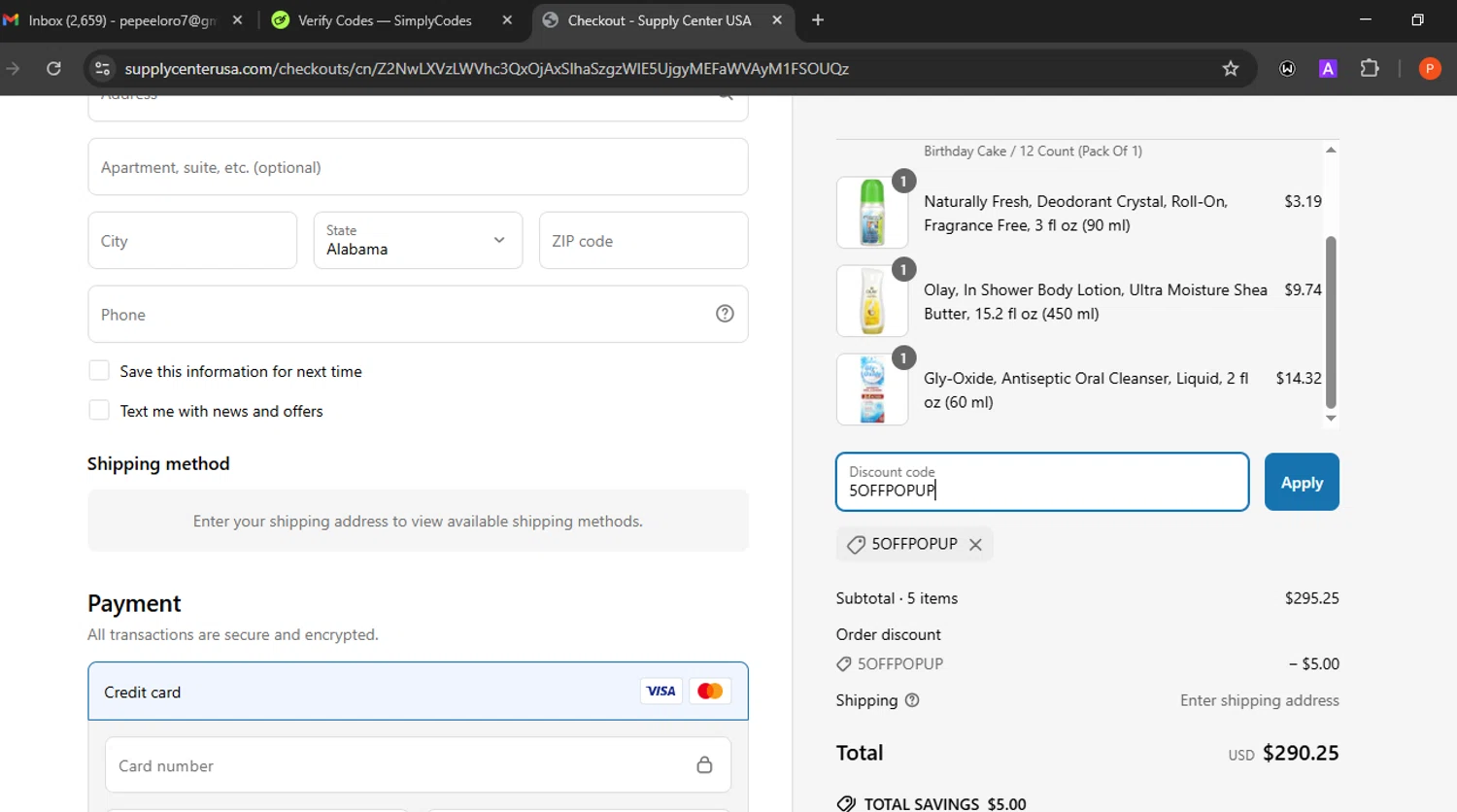The height and width of the screenshot is (812, 1457).
Task: Close the Verify Codes SimplyCodes tab
Action: click(507, 19)
